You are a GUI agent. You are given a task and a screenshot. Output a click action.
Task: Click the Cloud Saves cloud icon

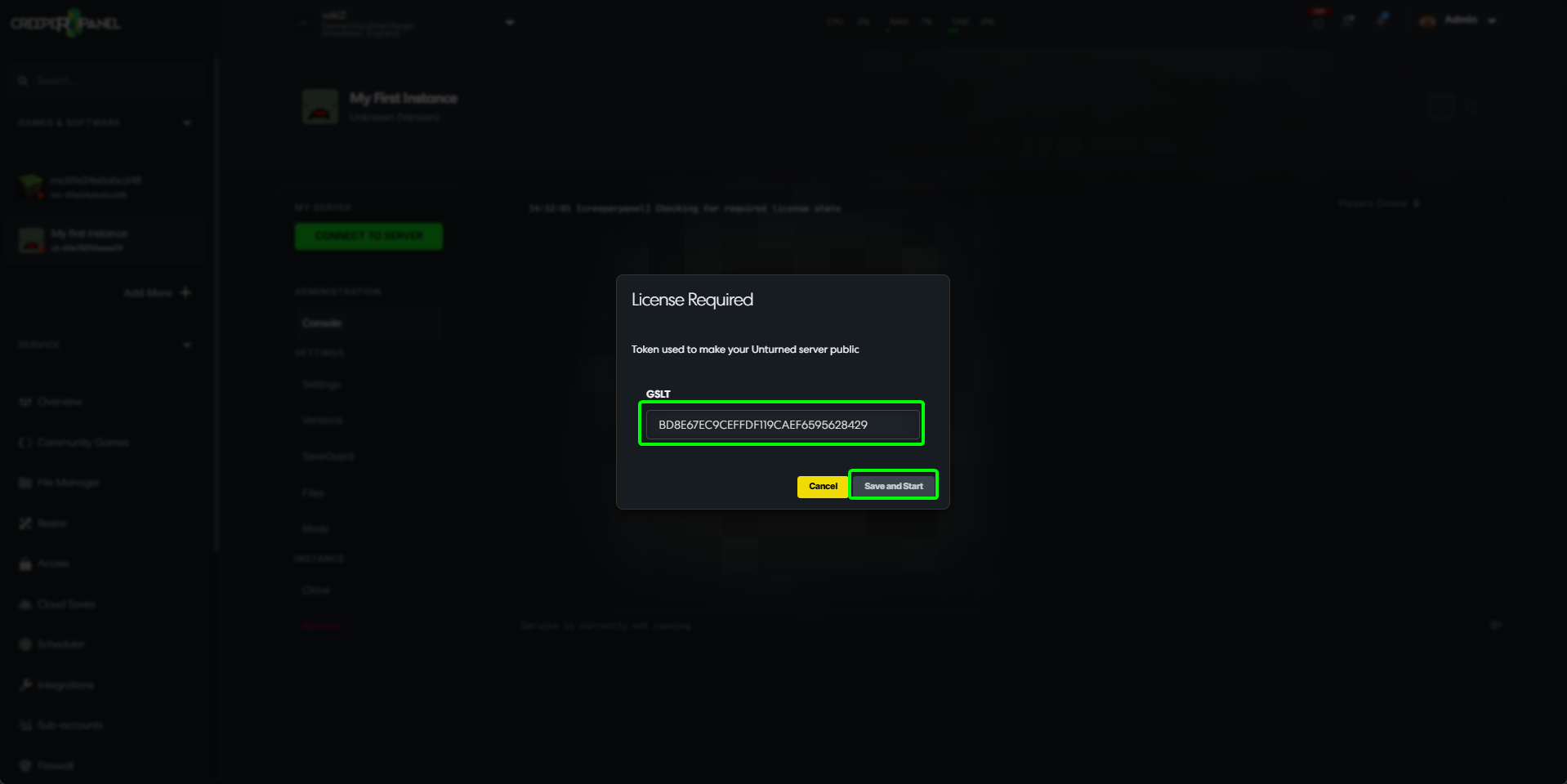pos(25,604)
